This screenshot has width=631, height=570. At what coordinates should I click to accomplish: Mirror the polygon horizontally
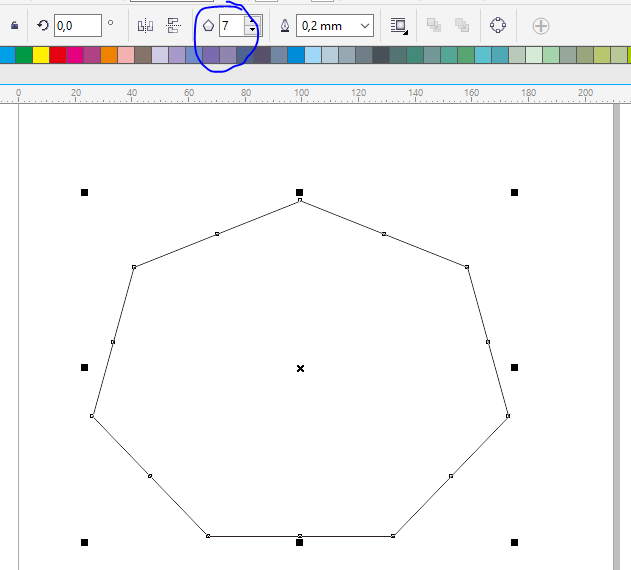tap(145, 26)
